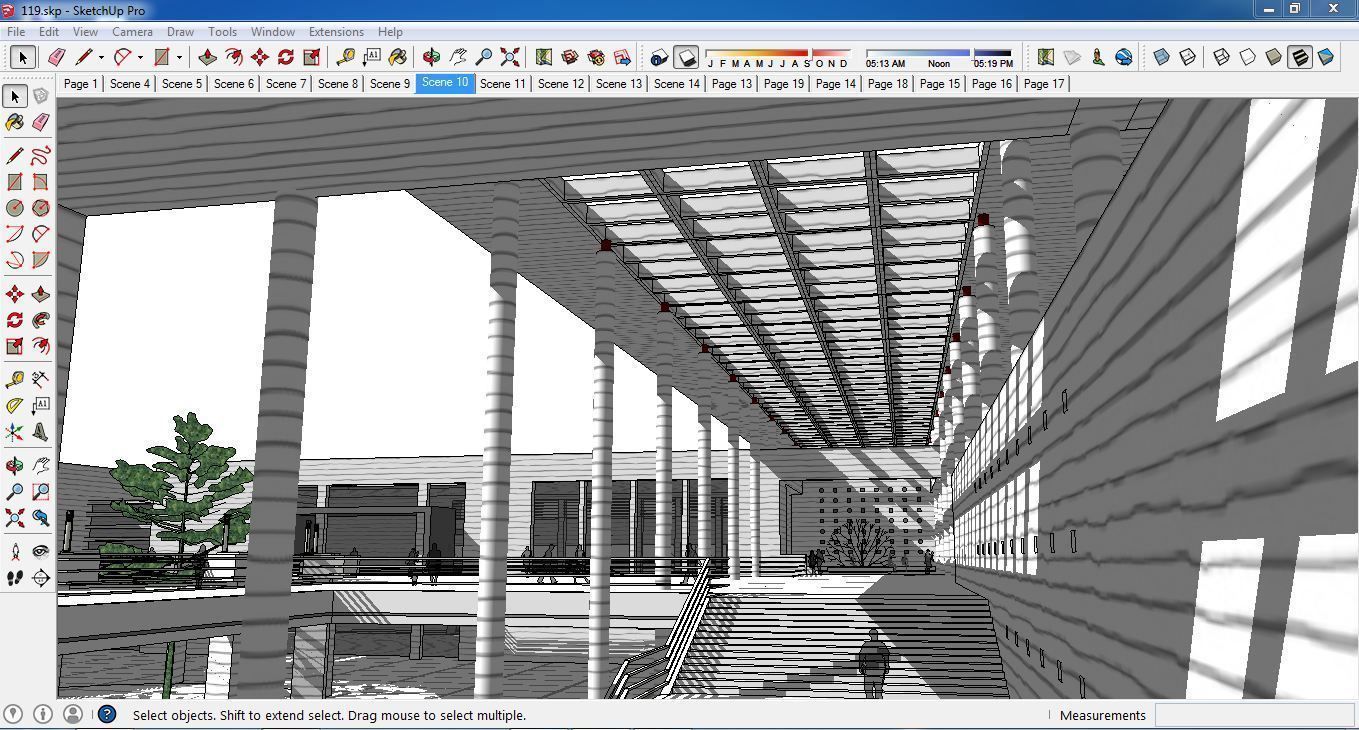The image size is (1359, 730).
Task: Open the Help menu
Action: 390,32
